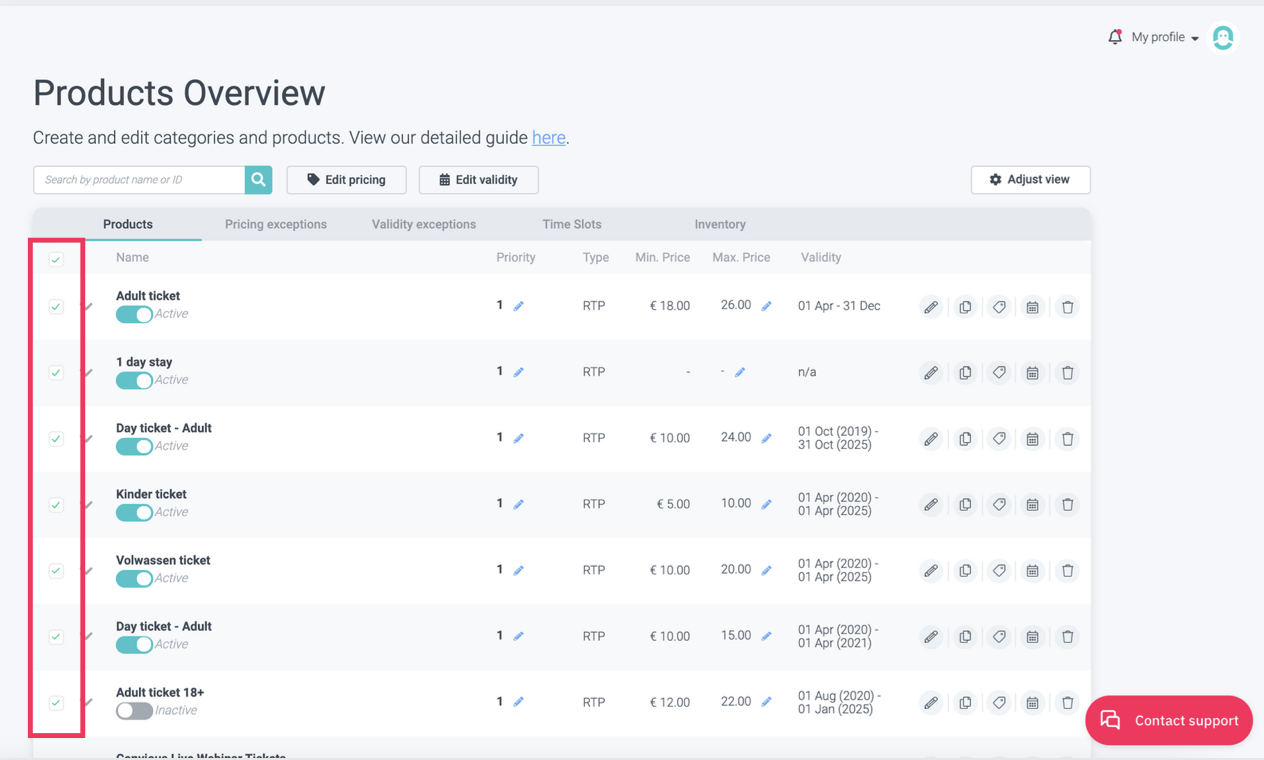Deactivate the Adult ticket active switch
The width and height of the screenshot is (1264, 760).
[x=134, y=315]
